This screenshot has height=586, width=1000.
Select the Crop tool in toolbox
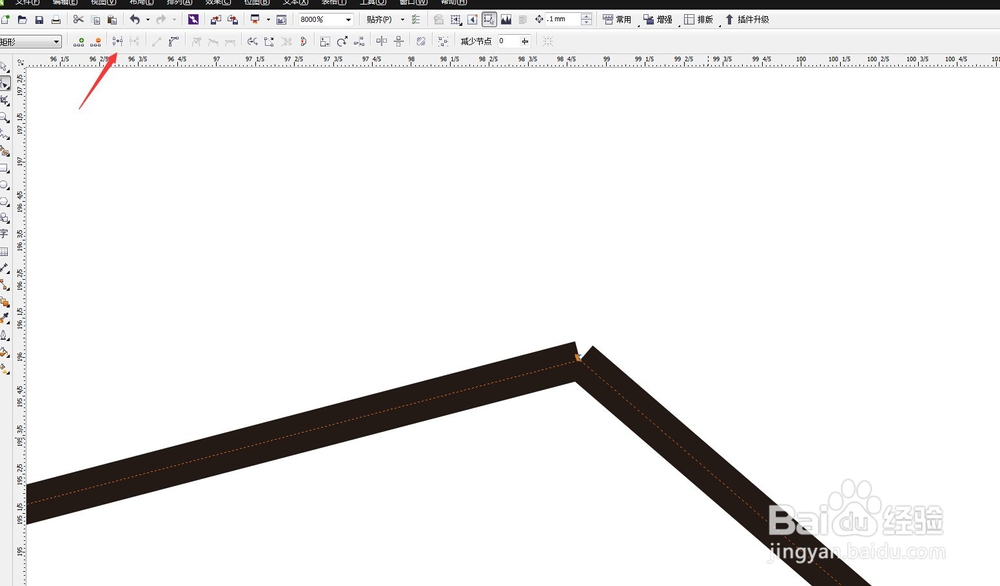pyautogui.click(x=4, y=100)
